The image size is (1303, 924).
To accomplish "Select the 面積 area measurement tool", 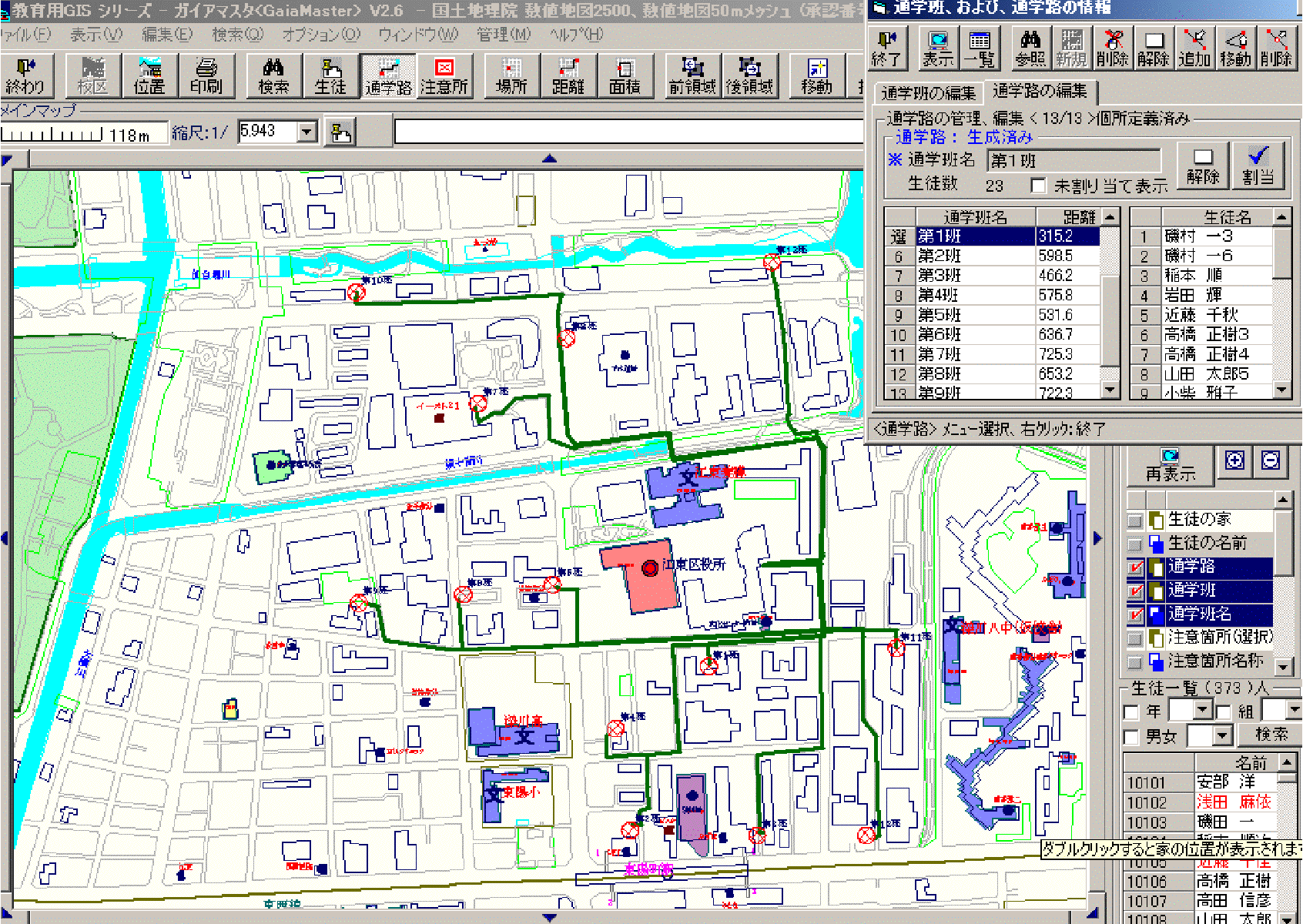I will pyautogui.click(x=625, y=75).
